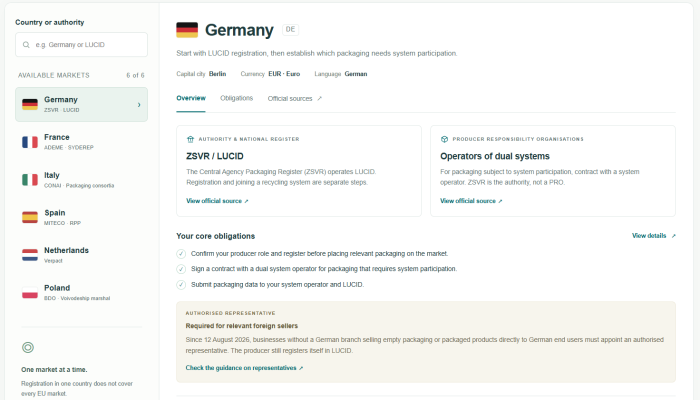Open View details for core obligations
700x400 pixels.
pyautogui.click(x=654, y=236)
